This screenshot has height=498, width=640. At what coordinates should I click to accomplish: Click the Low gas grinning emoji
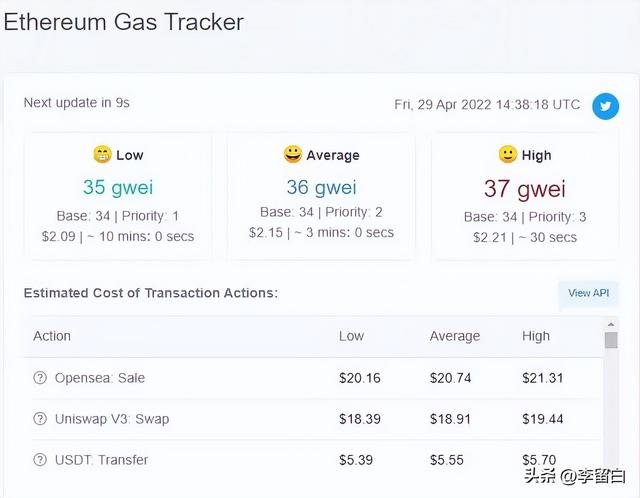pyautogui.click(x=101, y=155)
